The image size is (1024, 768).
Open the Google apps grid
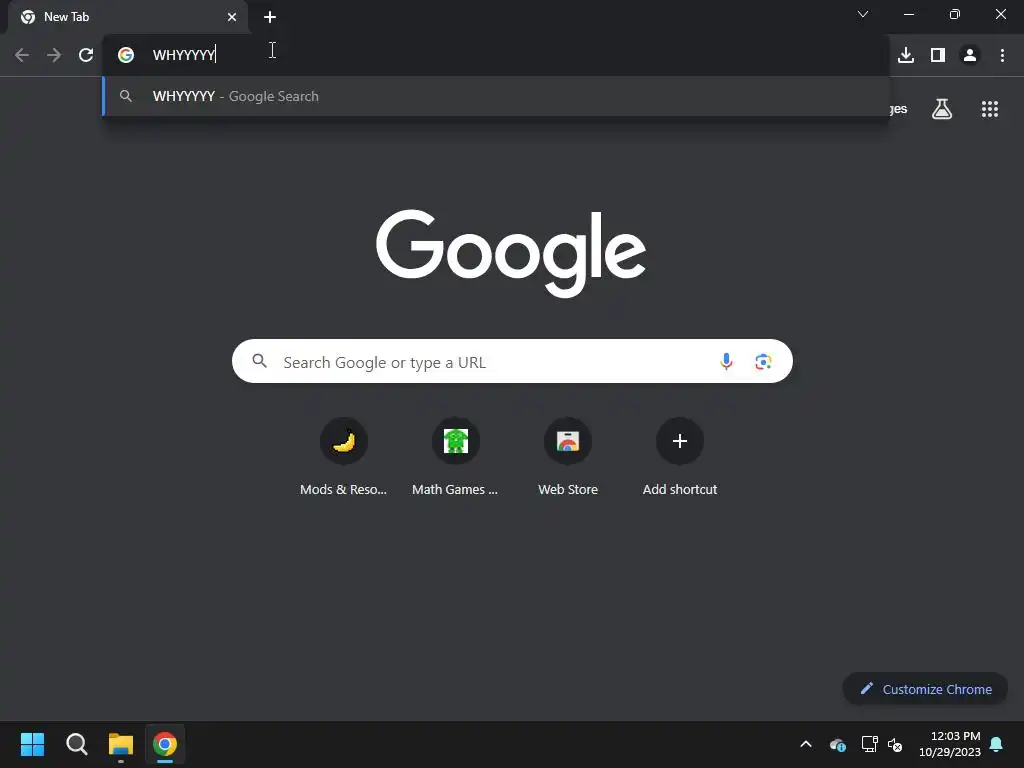coord(990,109)
